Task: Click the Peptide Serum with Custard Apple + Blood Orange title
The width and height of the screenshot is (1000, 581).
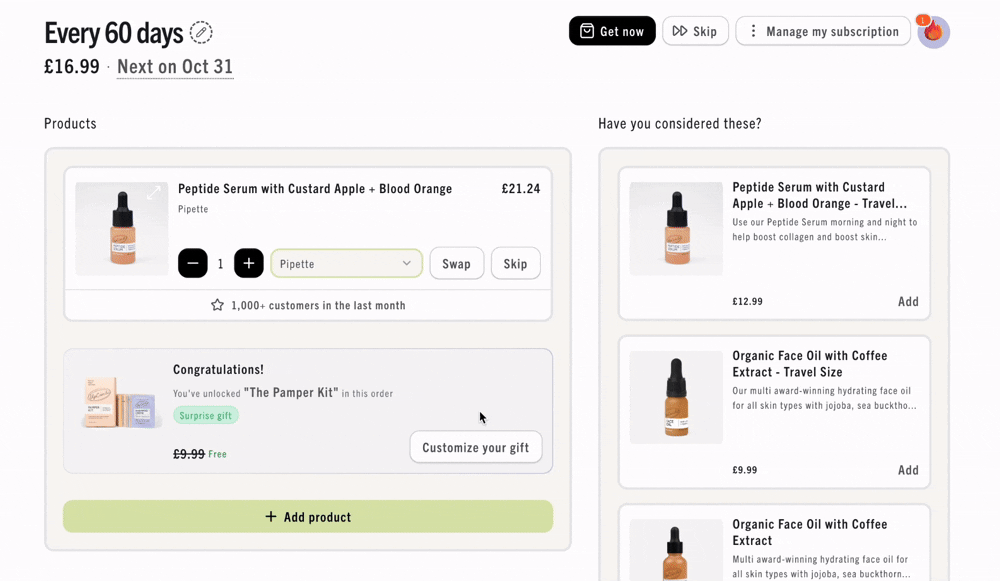Action: [x=315, y=189]
